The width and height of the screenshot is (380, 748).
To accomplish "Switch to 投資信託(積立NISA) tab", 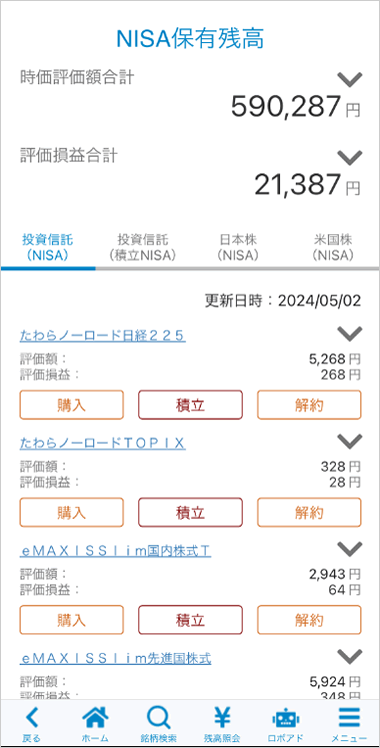I will click(x=143, y=247).
